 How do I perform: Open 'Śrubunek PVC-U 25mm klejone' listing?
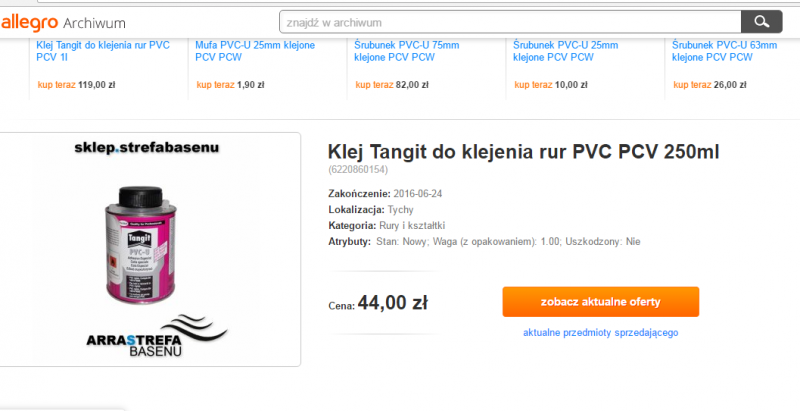pos(565,51)
